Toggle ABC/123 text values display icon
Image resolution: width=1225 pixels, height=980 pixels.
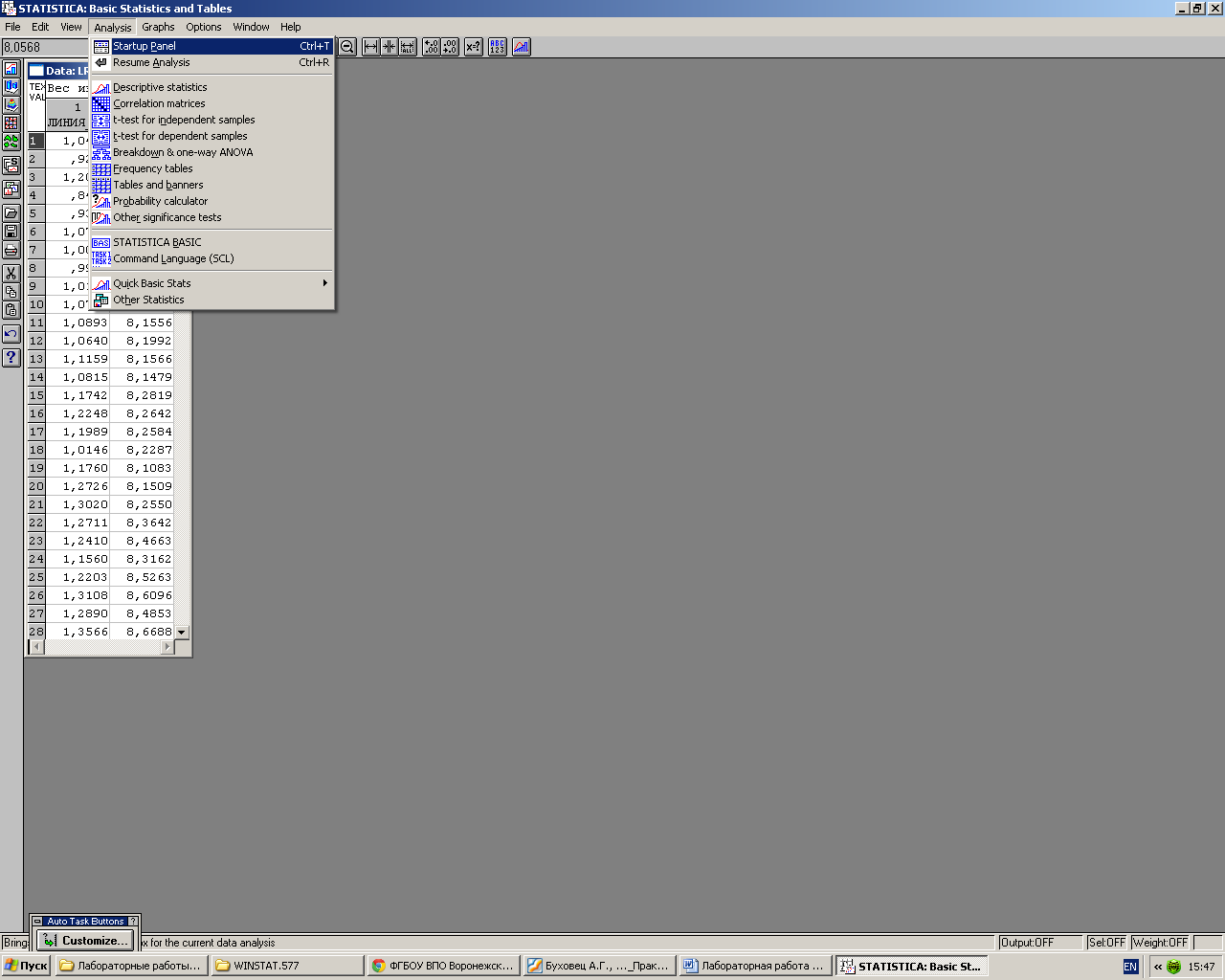click(498, 46)
